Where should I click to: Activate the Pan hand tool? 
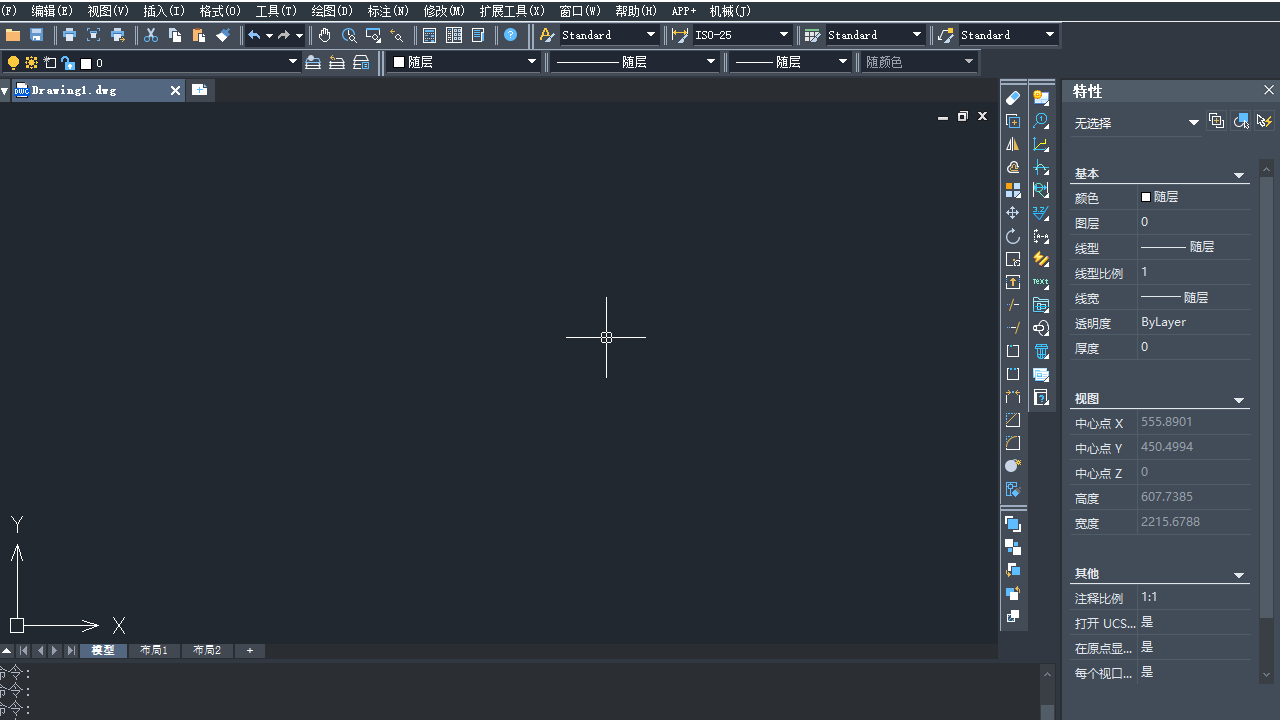(x=325, y=35)
